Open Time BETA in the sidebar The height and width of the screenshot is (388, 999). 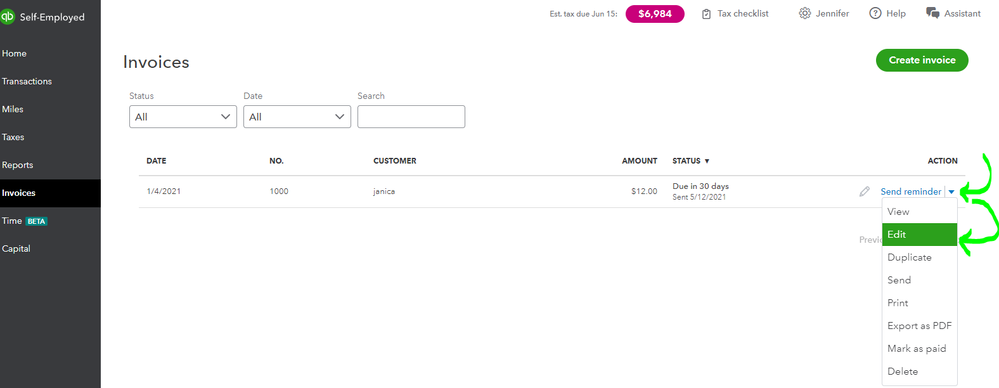tap(50, 221)
